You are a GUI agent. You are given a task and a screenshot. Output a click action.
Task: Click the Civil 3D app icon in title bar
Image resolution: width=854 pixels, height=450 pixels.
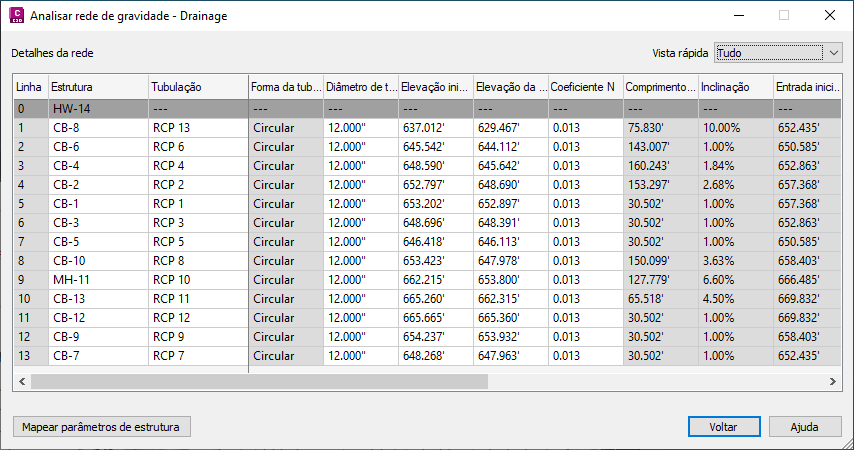16,15
